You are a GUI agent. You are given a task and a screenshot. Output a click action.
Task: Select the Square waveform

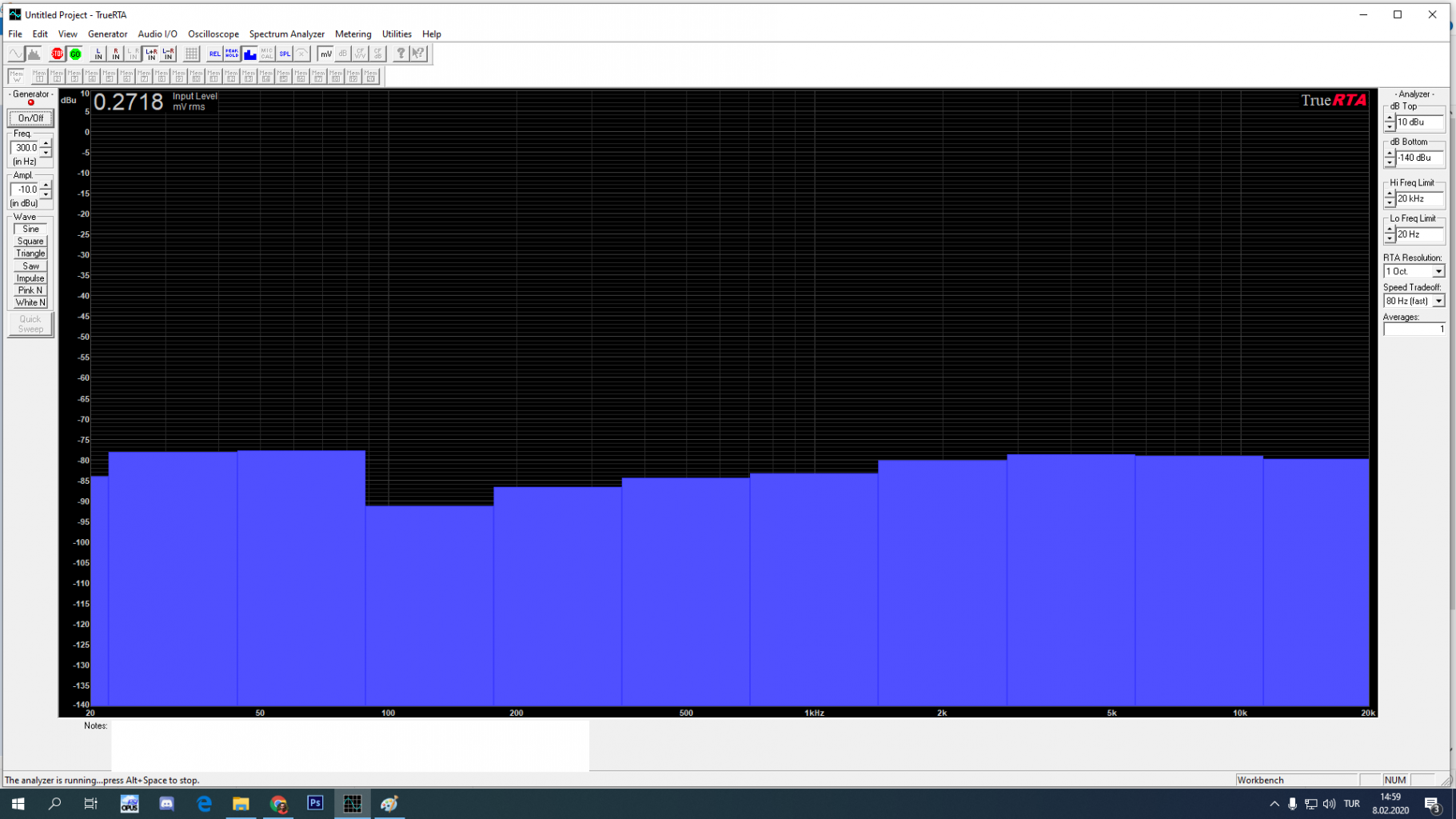(x=30, y=241)
